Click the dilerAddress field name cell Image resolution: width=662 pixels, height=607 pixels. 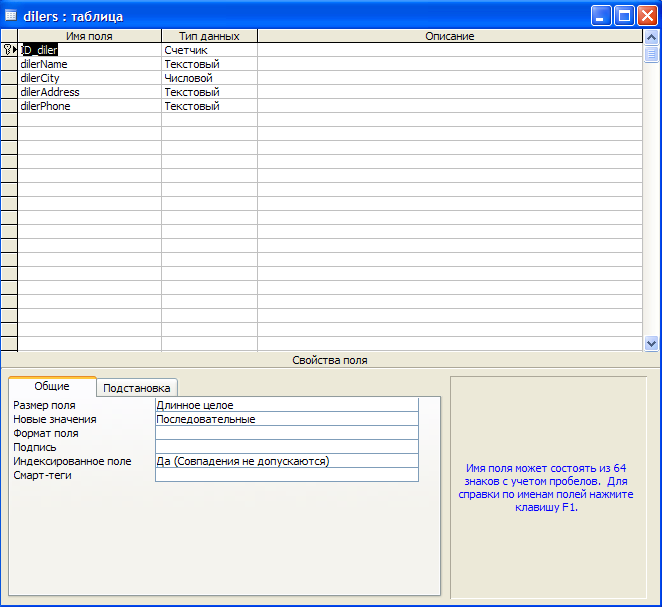tap(89, 92)
